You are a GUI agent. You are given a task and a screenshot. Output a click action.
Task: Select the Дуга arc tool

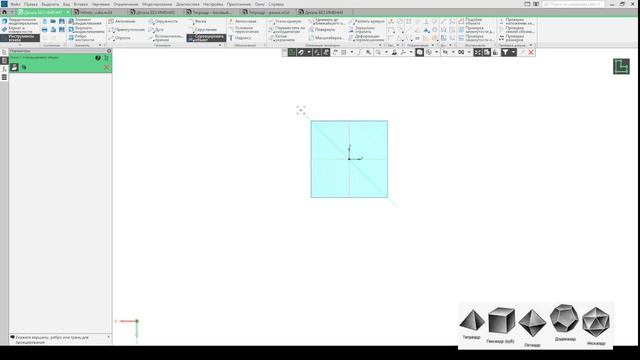tap(156, 29)
